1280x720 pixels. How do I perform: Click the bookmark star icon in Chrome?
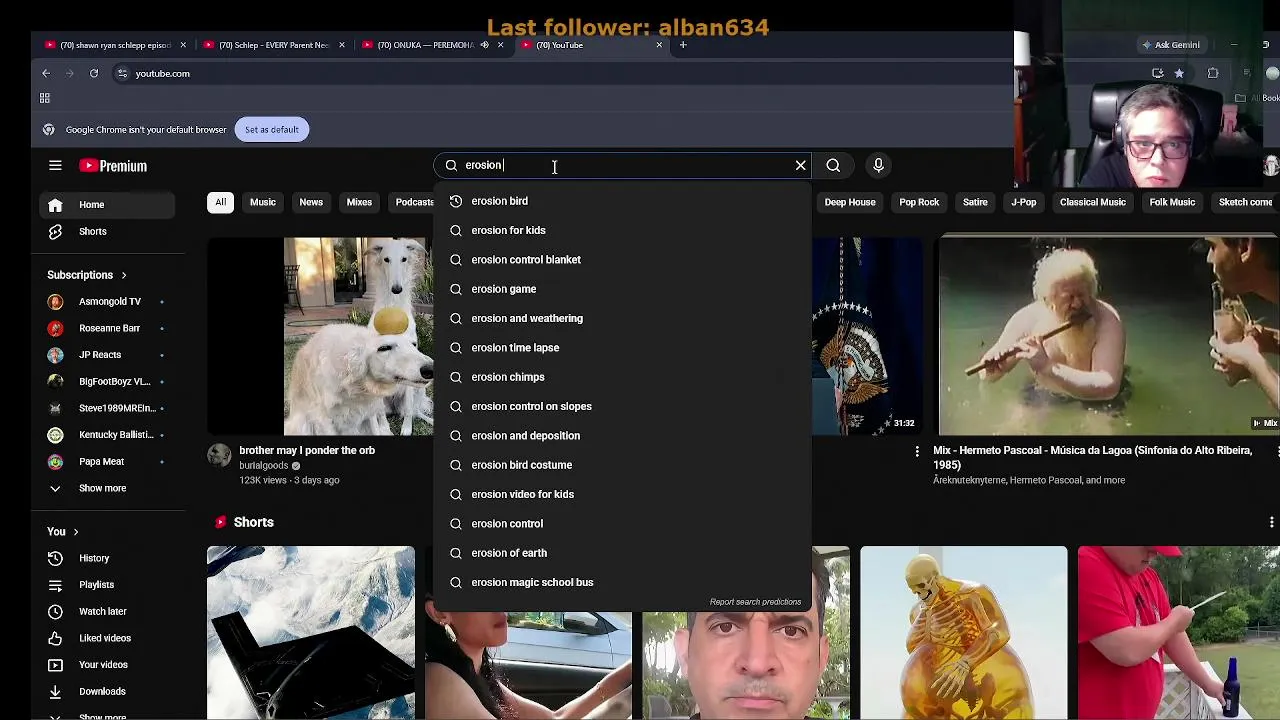[1179, 73]
